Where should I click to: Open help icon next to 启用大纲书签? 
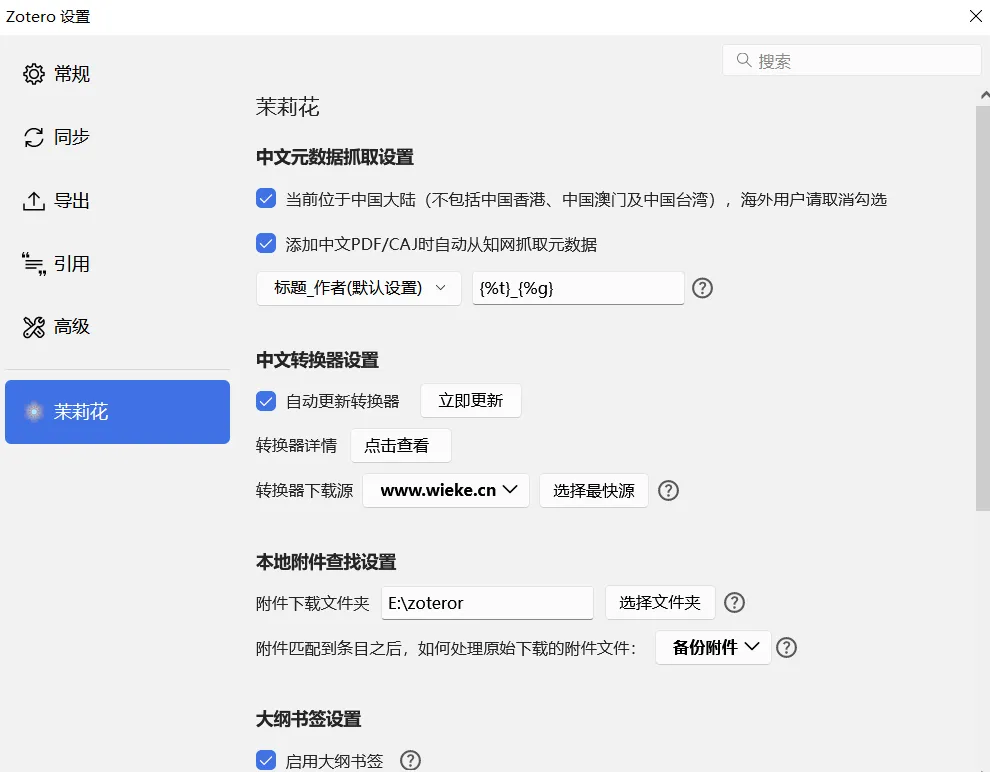point(410,761)
